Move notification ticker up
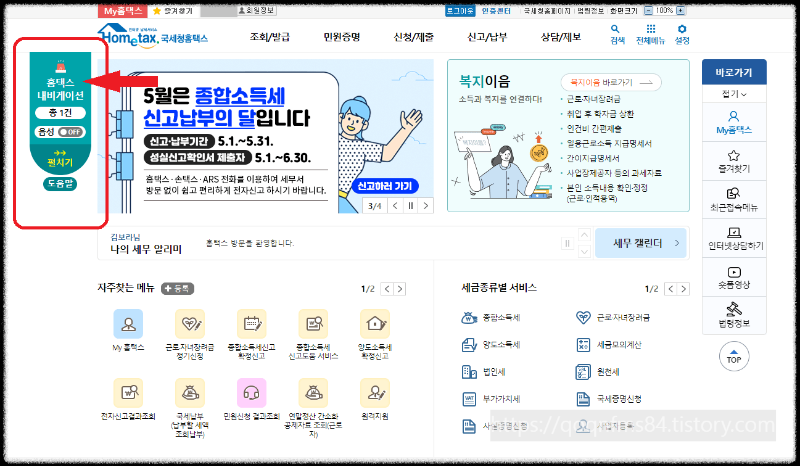This screenshot has height=466, width=800. 585,235
